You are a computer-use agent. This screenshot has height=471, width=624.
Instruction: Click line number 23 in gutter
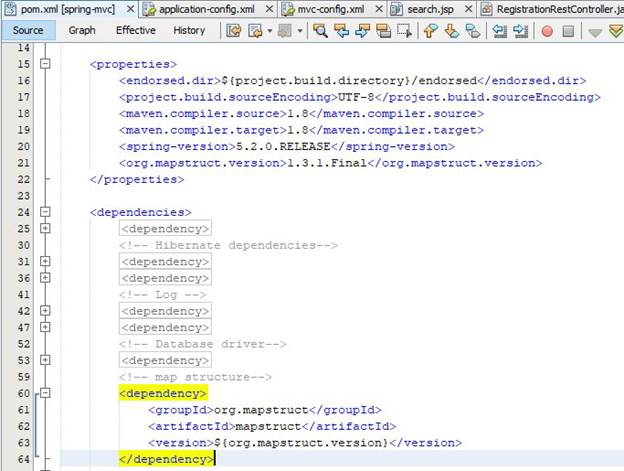tap(23, 196)
